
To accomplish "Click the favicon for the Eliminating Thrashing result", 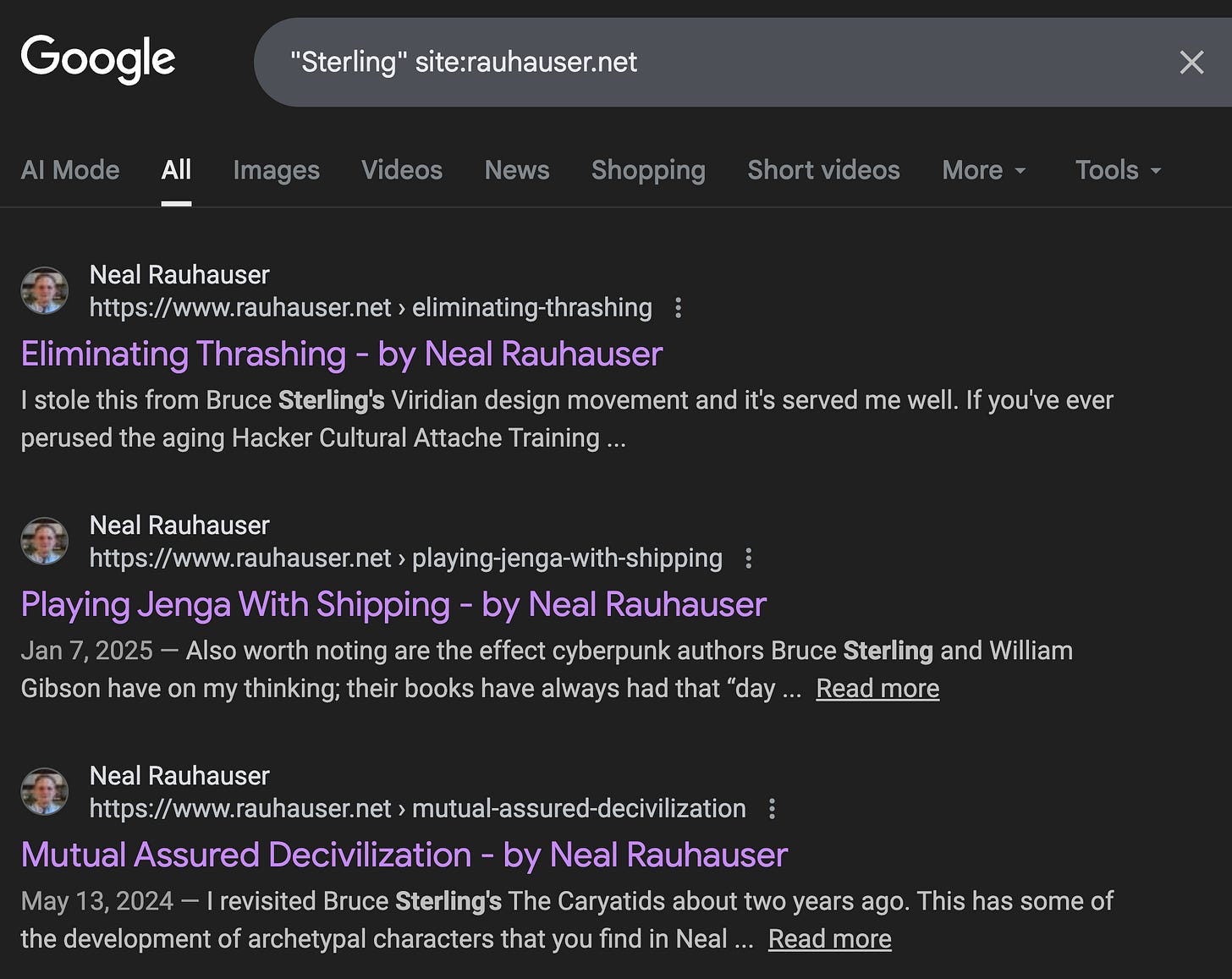I will point(44,290).
